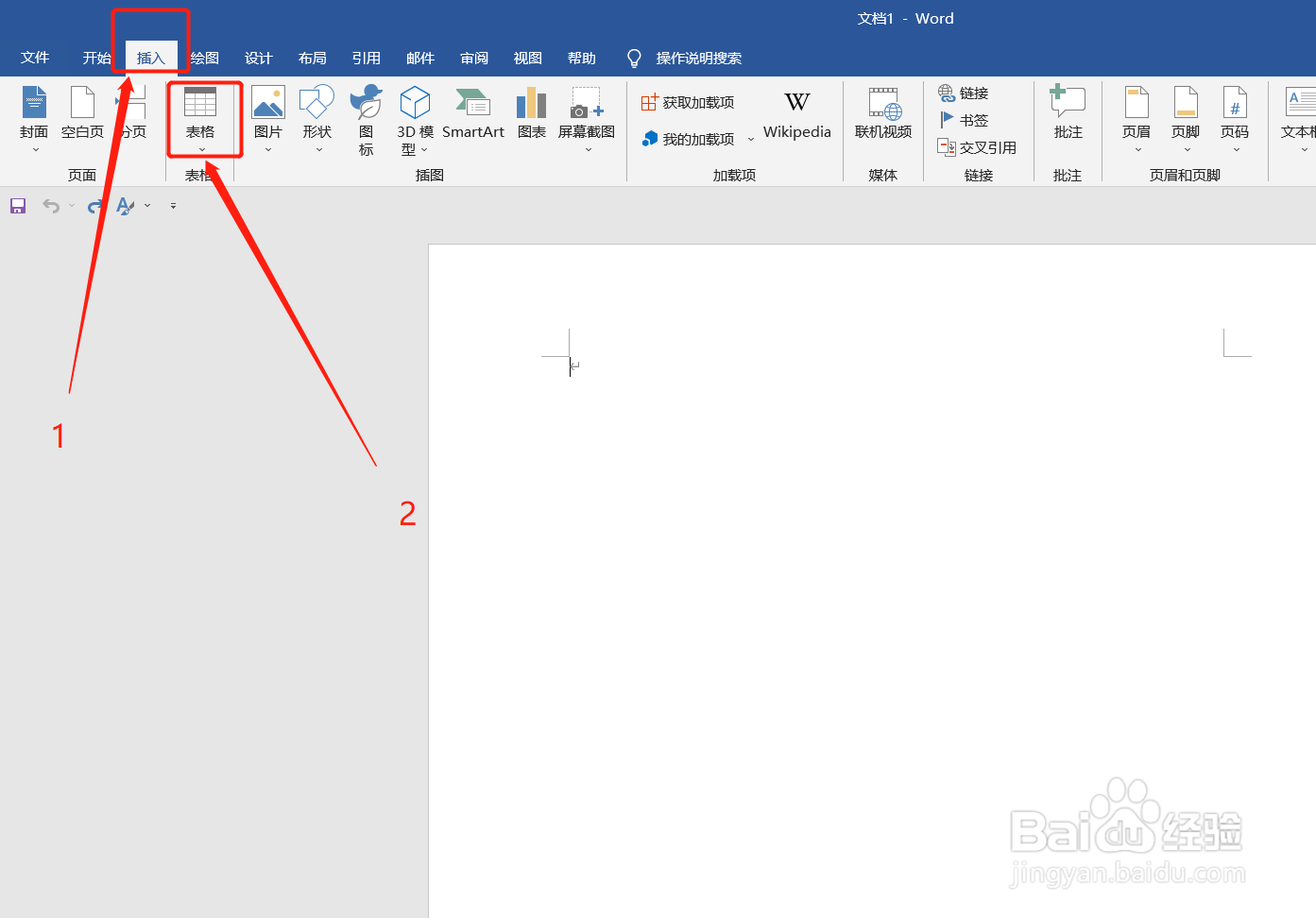1316x918 pixels.
Task: Insert a blank page (空白页)
Action: 82,113
